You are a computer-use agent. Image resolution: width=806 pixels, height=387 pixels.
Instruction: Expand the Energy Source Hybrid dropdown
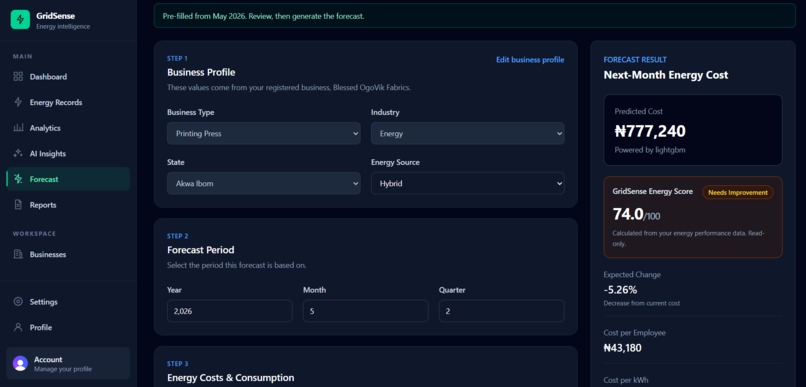[x=467, y=183]
